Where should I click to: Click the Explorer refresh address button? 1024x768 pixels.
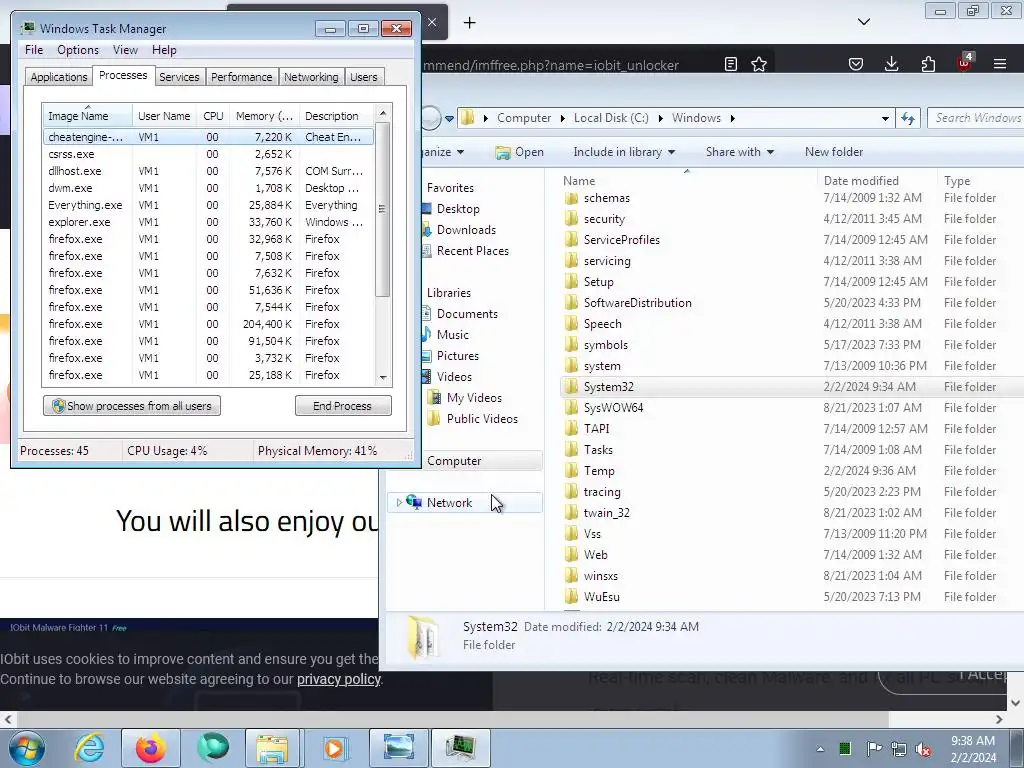(x=908, y=118)
